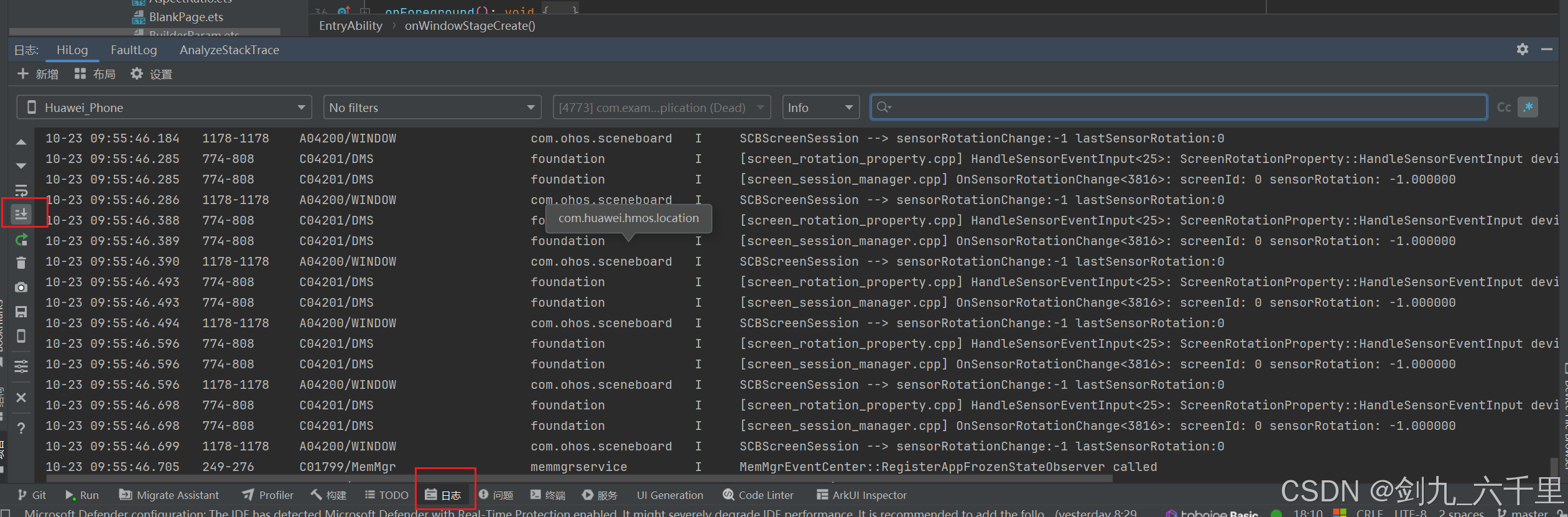This screenshot has width=1568, height=517.
Task: Open search history via magnifier icon
Action: coord(884,107)
